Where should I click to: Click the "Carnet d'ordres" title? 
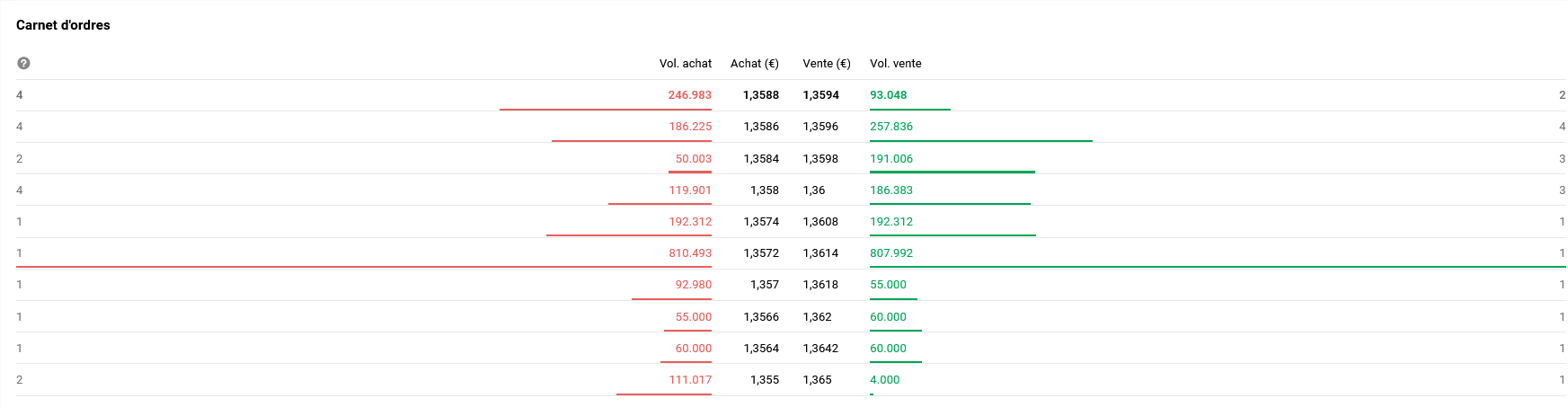63,25
